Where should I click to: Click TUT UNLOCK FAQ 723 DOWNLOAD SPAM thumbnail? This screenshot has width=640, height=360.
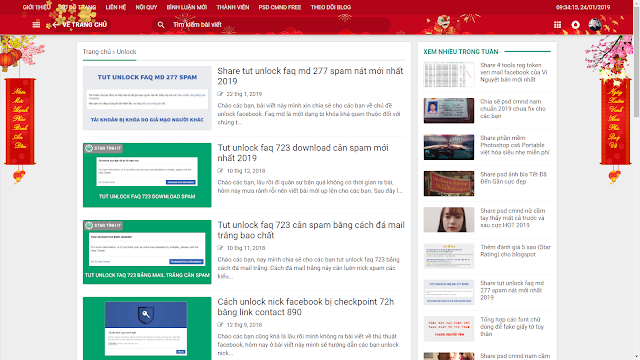point(147,175)
